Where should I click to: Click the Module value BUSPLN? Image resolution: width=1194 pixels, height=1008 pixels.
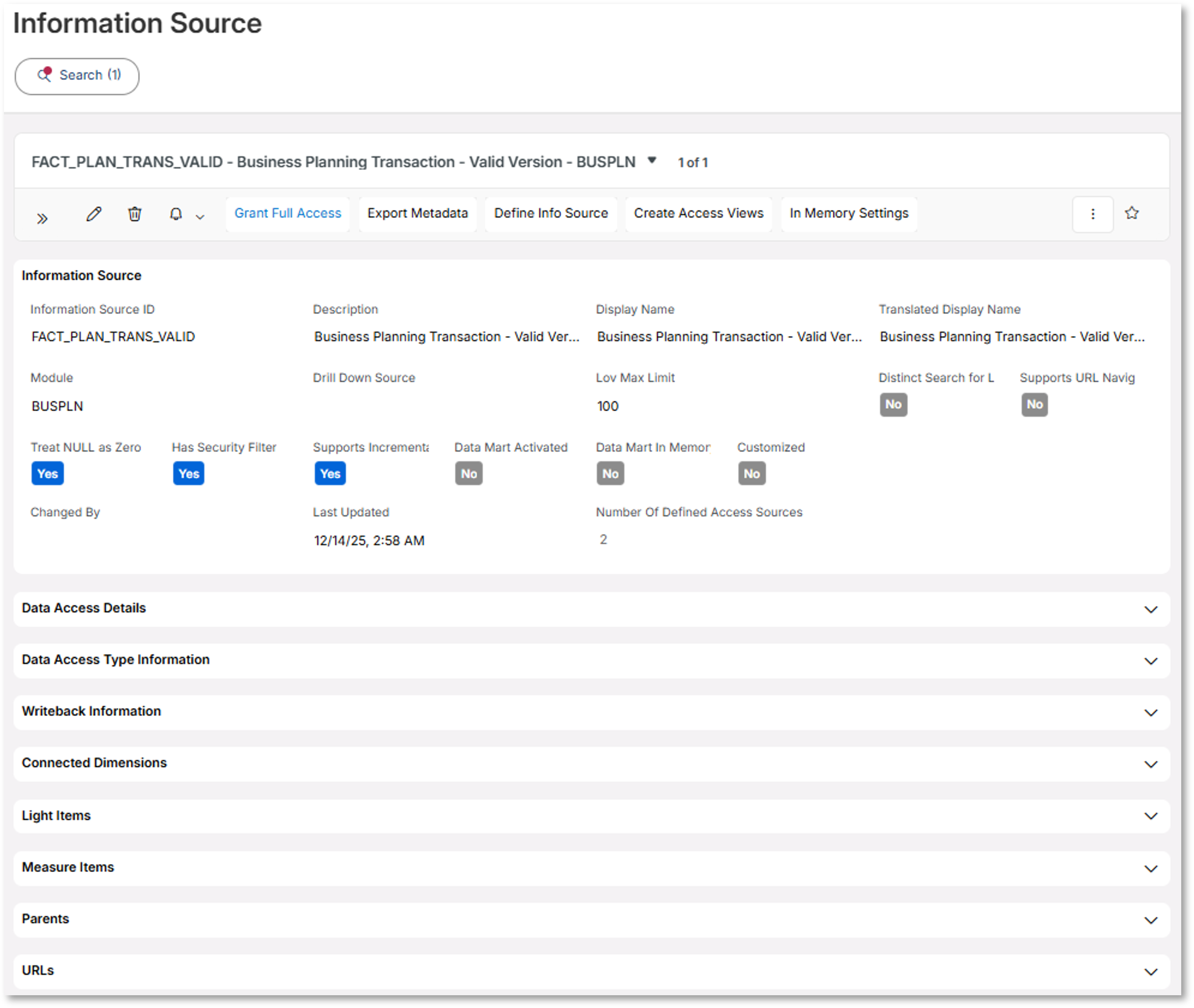(x=57, y=406)
